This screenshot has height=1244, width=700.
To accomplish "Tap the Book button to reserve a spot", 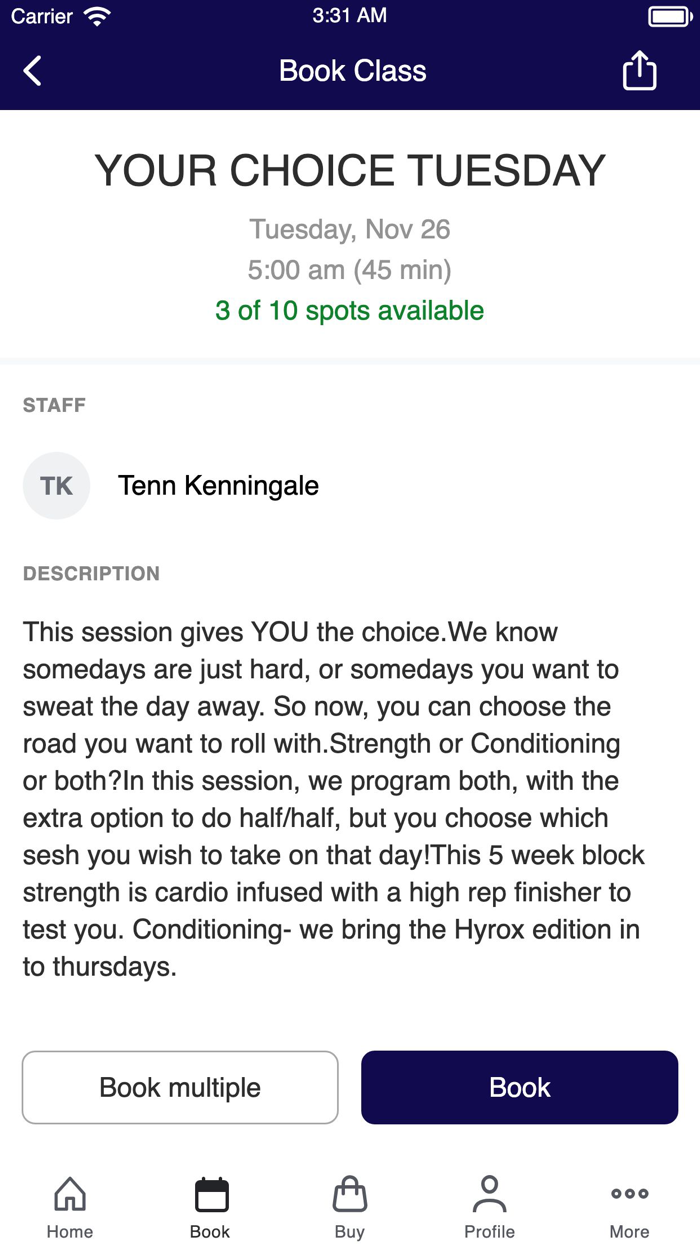I will click(x=519, y=1087).
